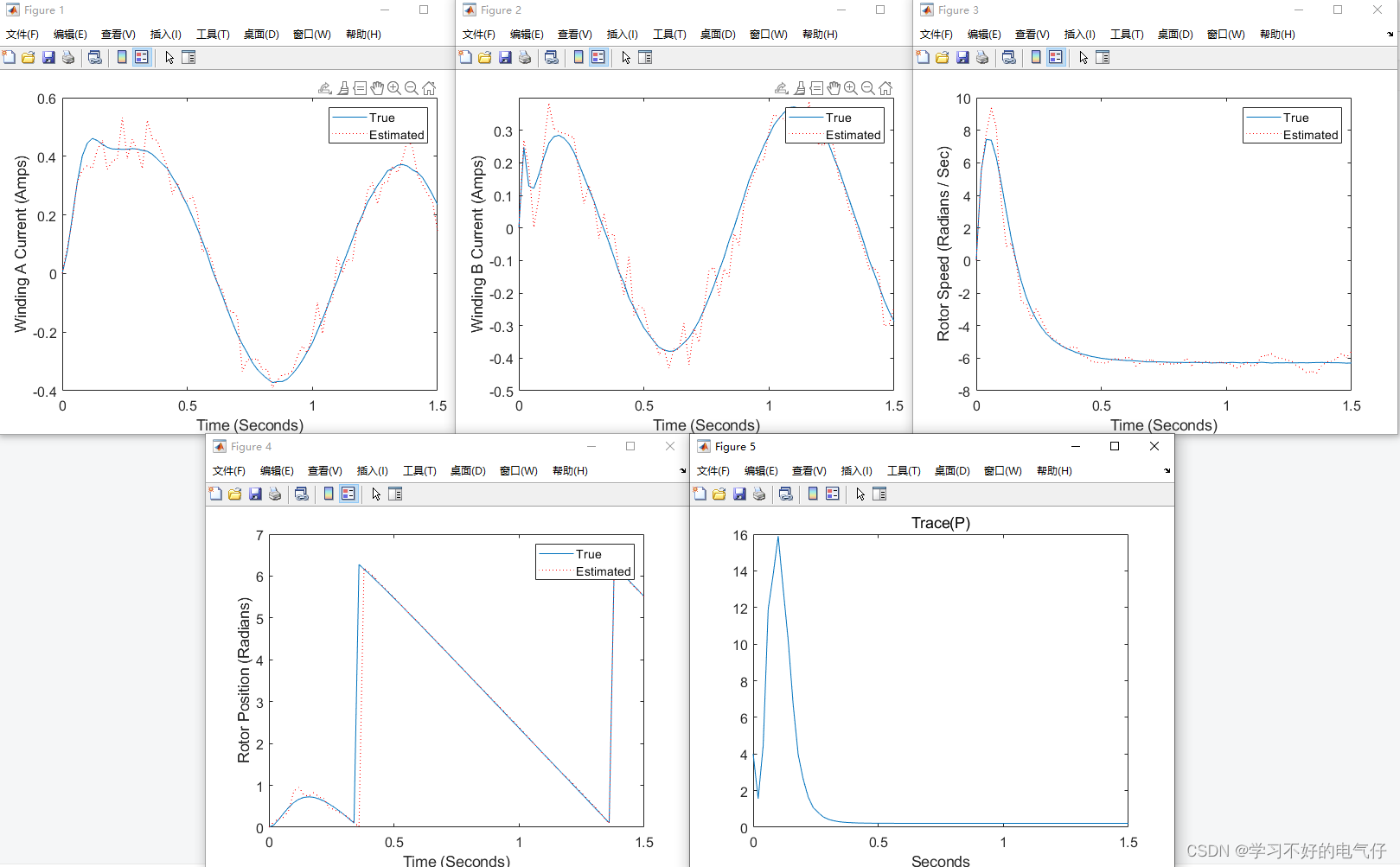Click zoom out icon above Figure 1 plot
Image resolution: width=1400 pixels, height=867 pixels.
click(x=412, y=88)
